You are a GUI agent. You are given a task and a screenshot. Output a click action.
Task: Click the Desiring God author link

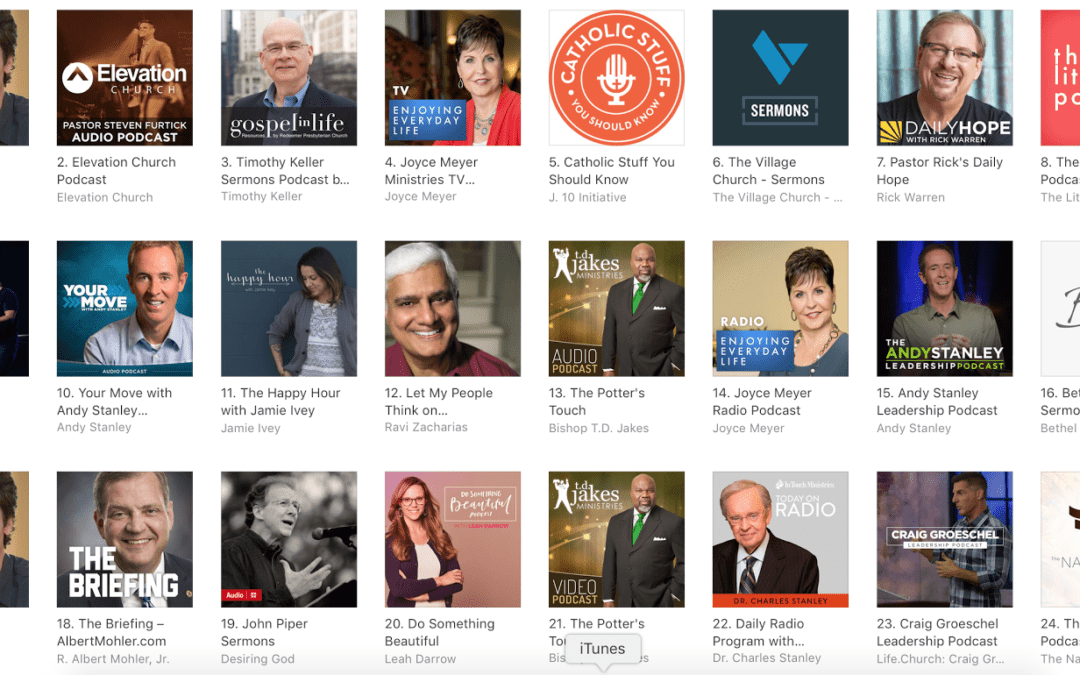click(258, 658)
